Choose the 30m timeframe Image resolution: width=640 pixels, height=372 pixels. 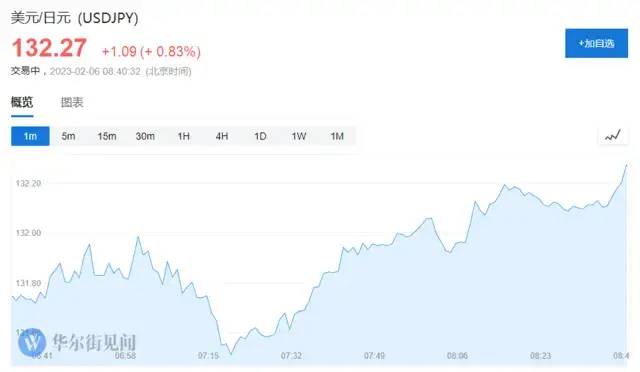pyautogui.click(x=145, y=136)
